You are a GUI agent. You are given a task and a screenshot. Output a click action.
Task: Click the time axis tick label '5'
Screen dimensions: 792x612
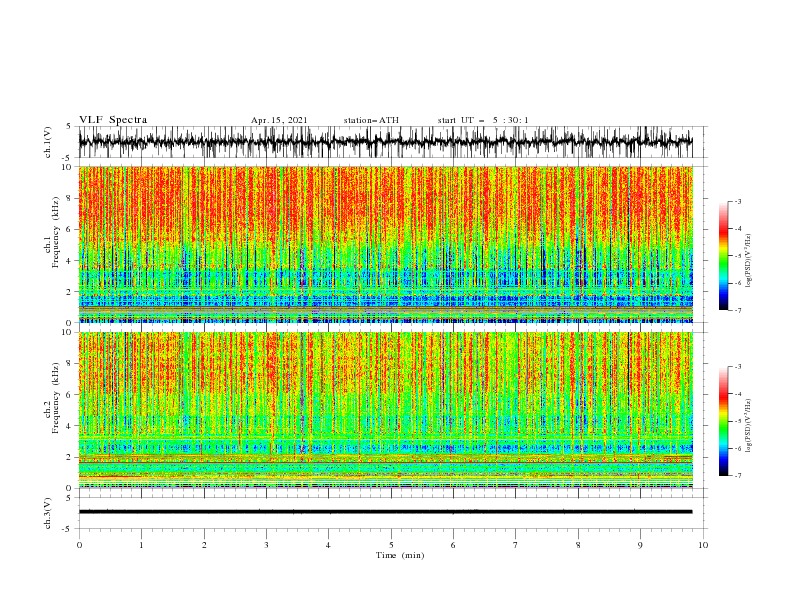pos(391,545)
